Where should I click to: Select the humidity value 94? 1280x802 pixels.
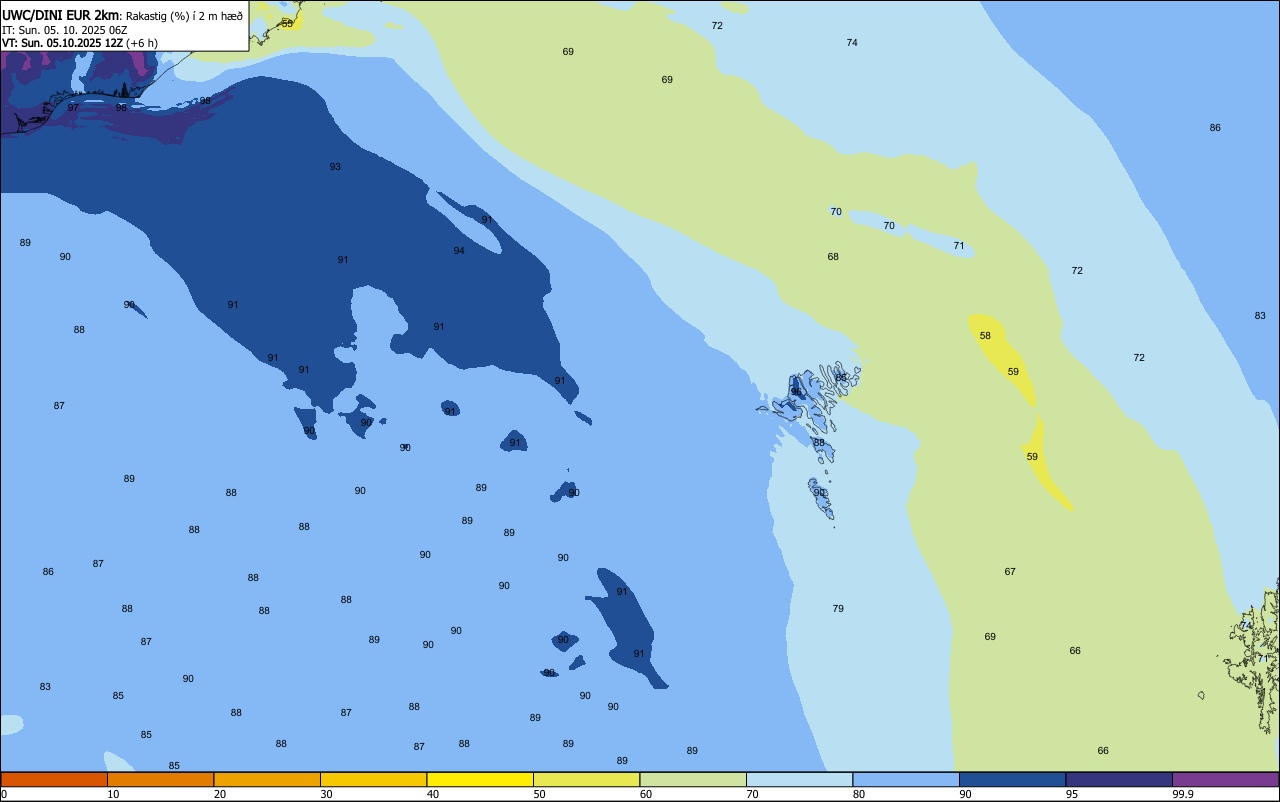click(459, 251)
